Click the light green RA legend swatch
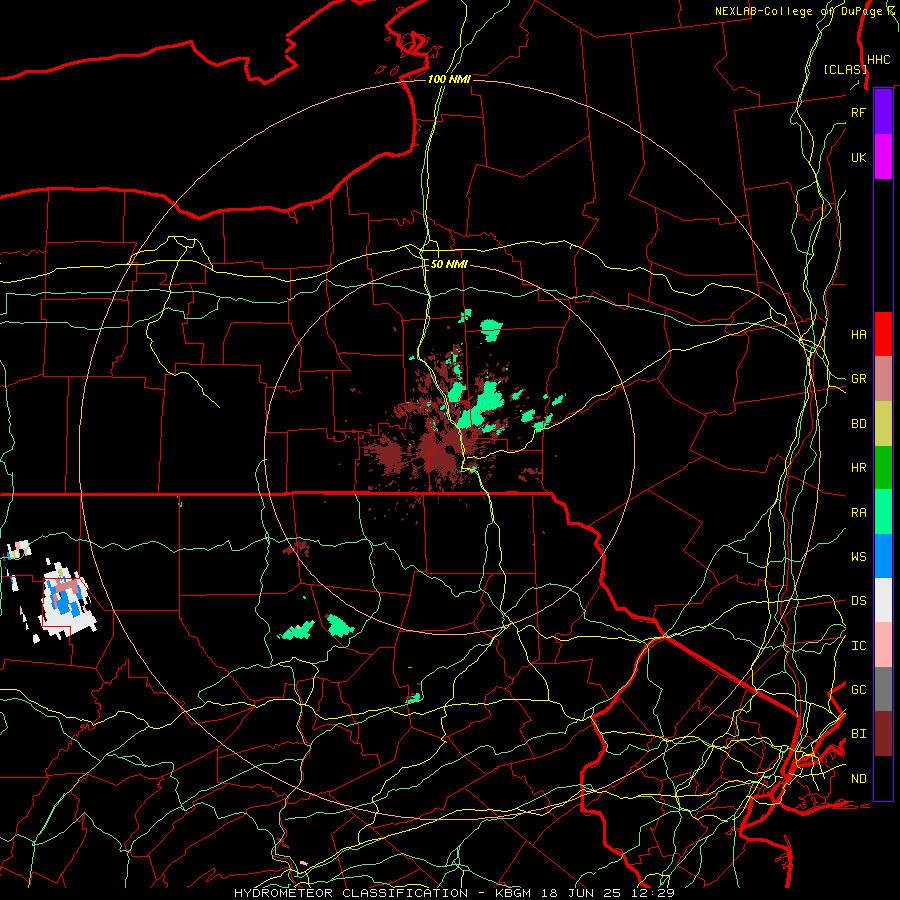Image resolution: width=900 pixels, height=900 pixels. pos(883,512)
